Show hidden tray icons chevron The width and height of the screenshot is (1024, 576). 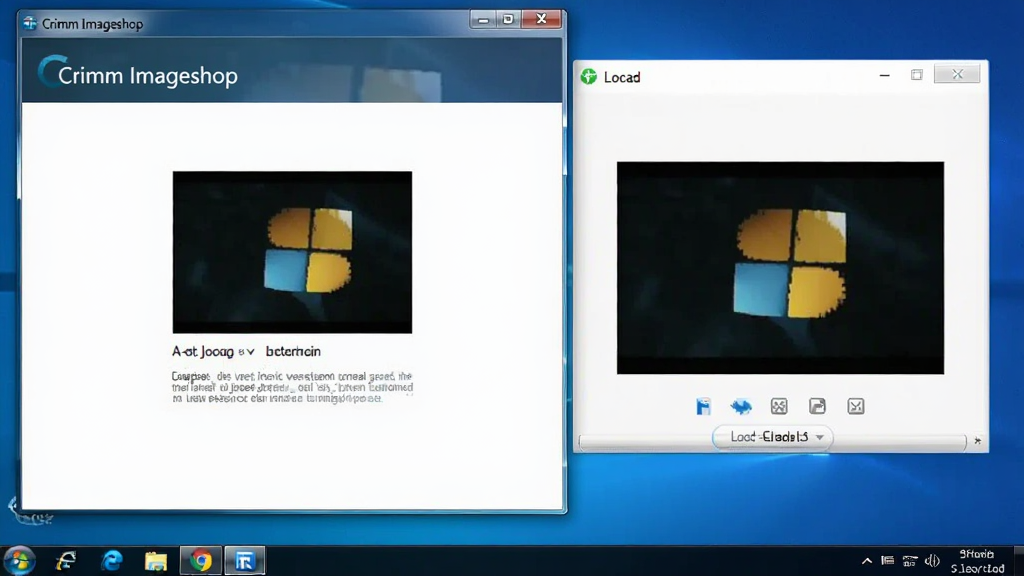pyautogui.click(x=867, y=561)
